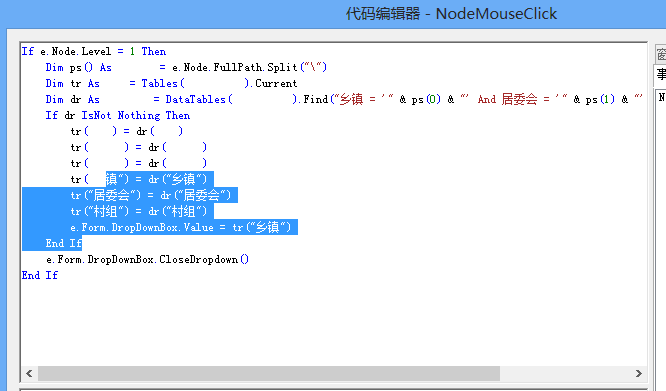Click the 'Dim tr As' declaration
Image resolution: width=666 pixels, height=391 pixels.
[73, 84]
